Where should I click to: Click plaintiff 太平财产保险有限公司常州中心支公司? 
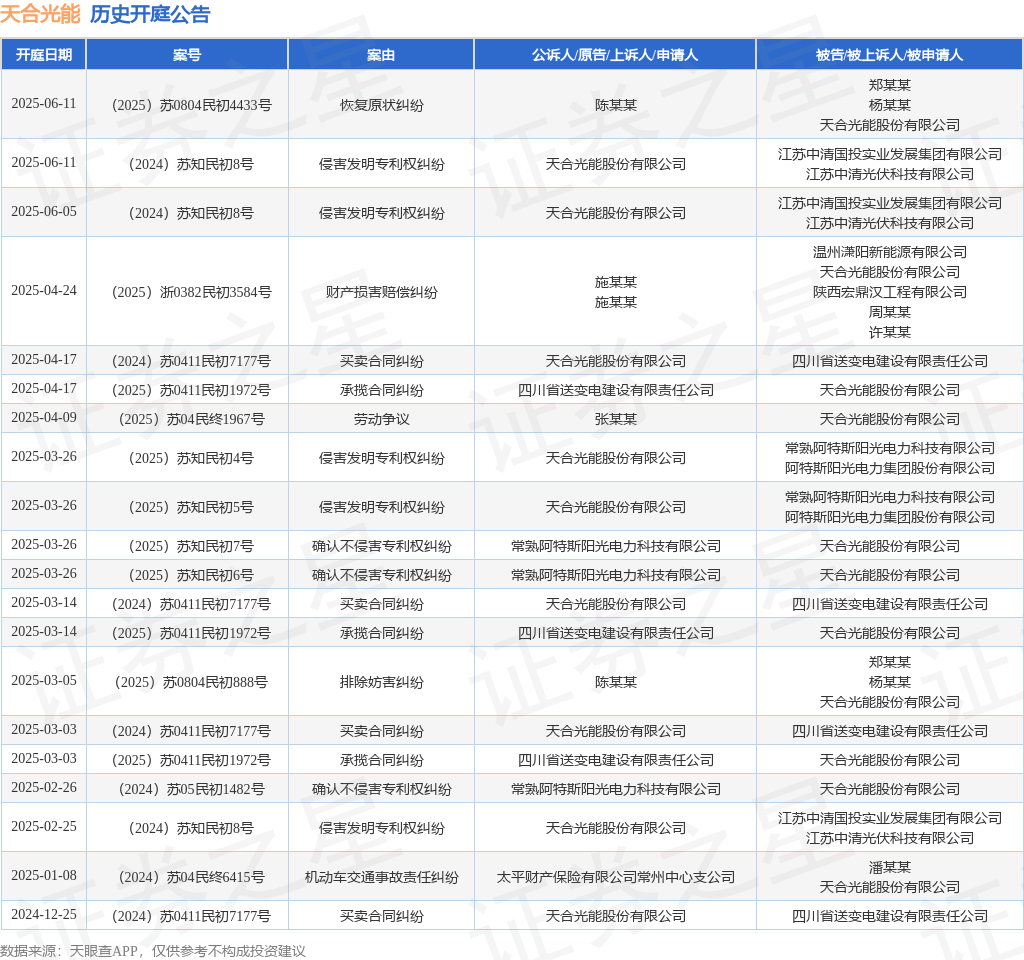pos(615,877)
